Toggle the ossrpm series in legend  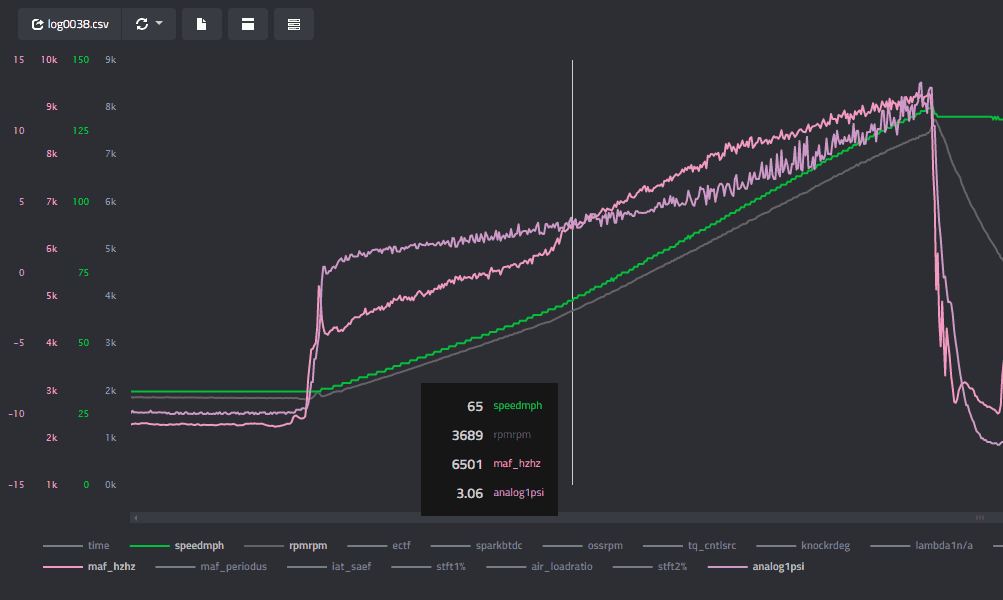[x=583, y=546]
